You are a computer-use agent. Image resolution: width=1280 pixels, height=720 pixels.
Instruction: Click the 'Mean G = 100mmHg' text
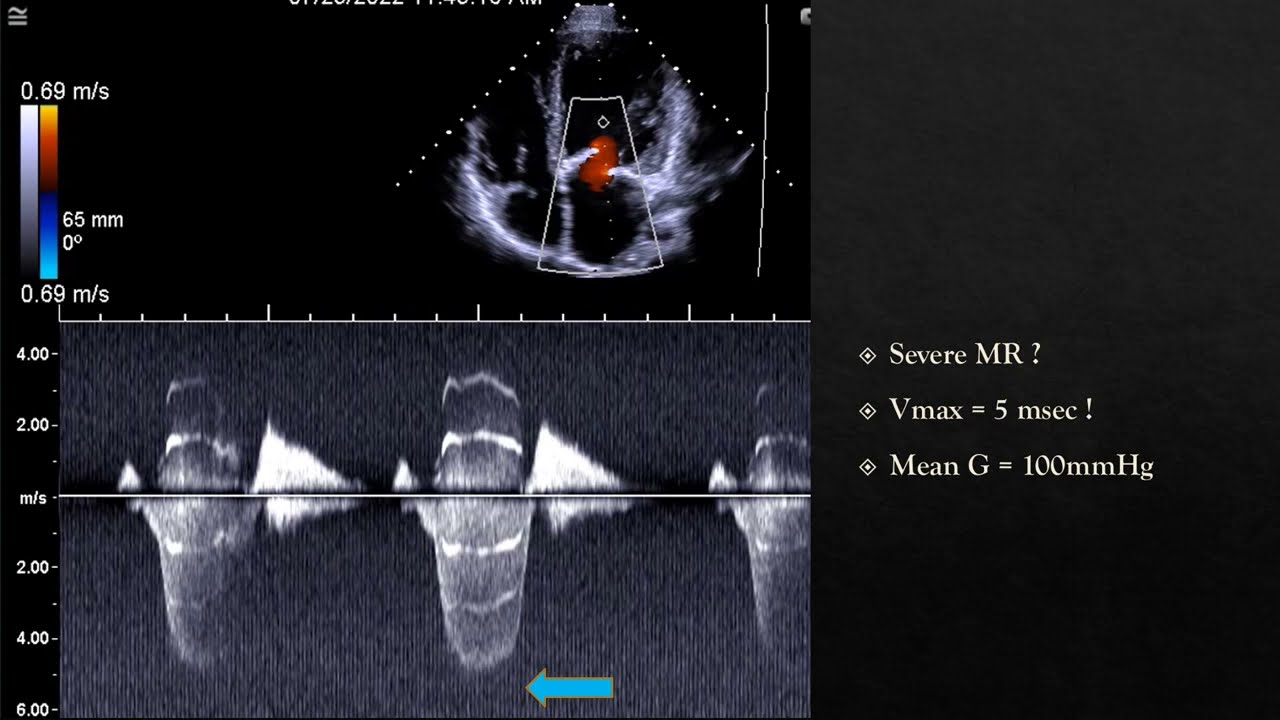click(1021, 466)
